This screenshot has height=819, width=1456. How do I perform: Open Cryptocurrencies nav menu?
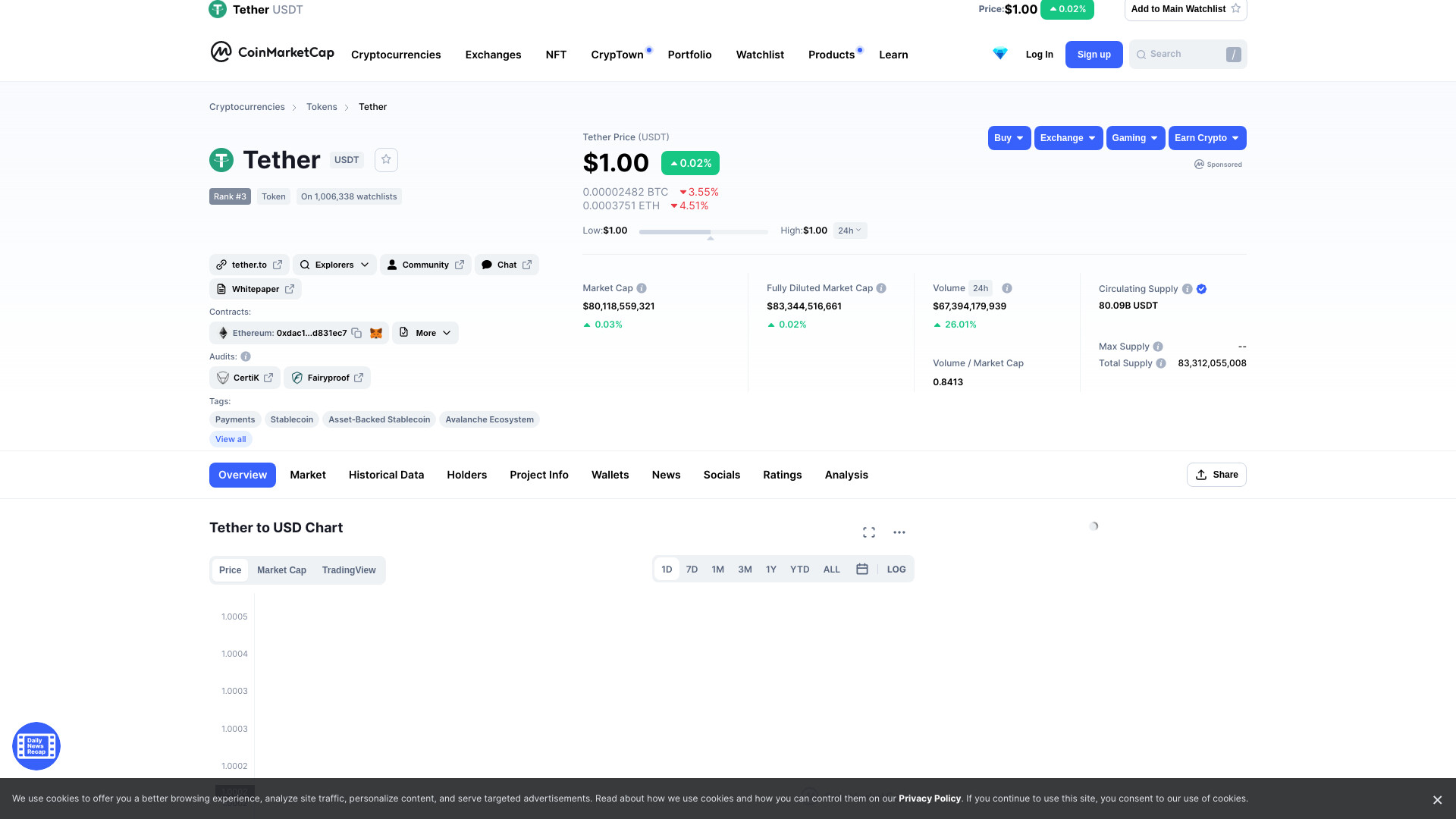click(396, 55)
